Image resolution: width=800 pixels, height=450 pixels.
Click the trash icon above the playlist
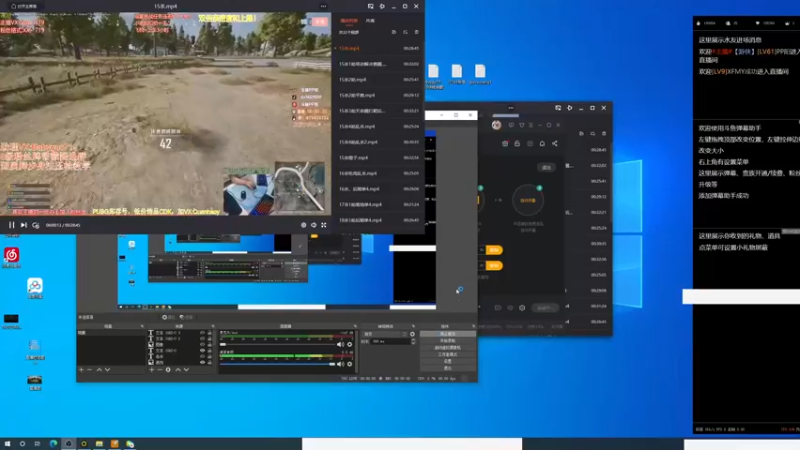coord(416,32)
